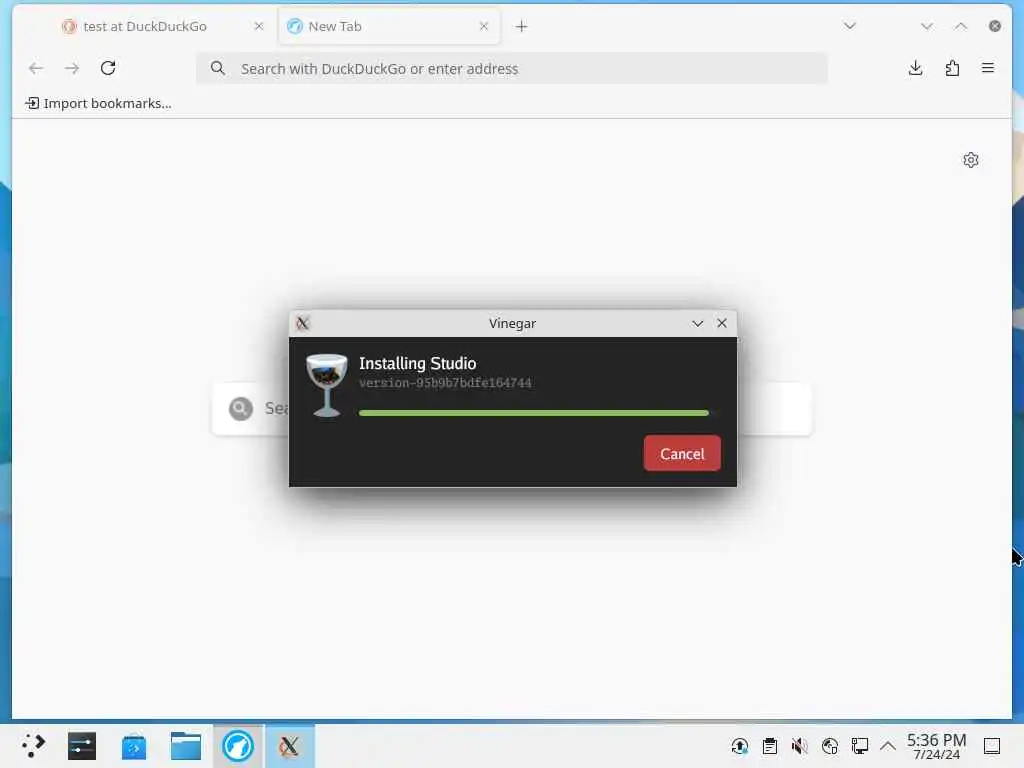Screen dimensions: 1024x768
Task: Close the test at DuckDuckGo tab
Action: 259,26
